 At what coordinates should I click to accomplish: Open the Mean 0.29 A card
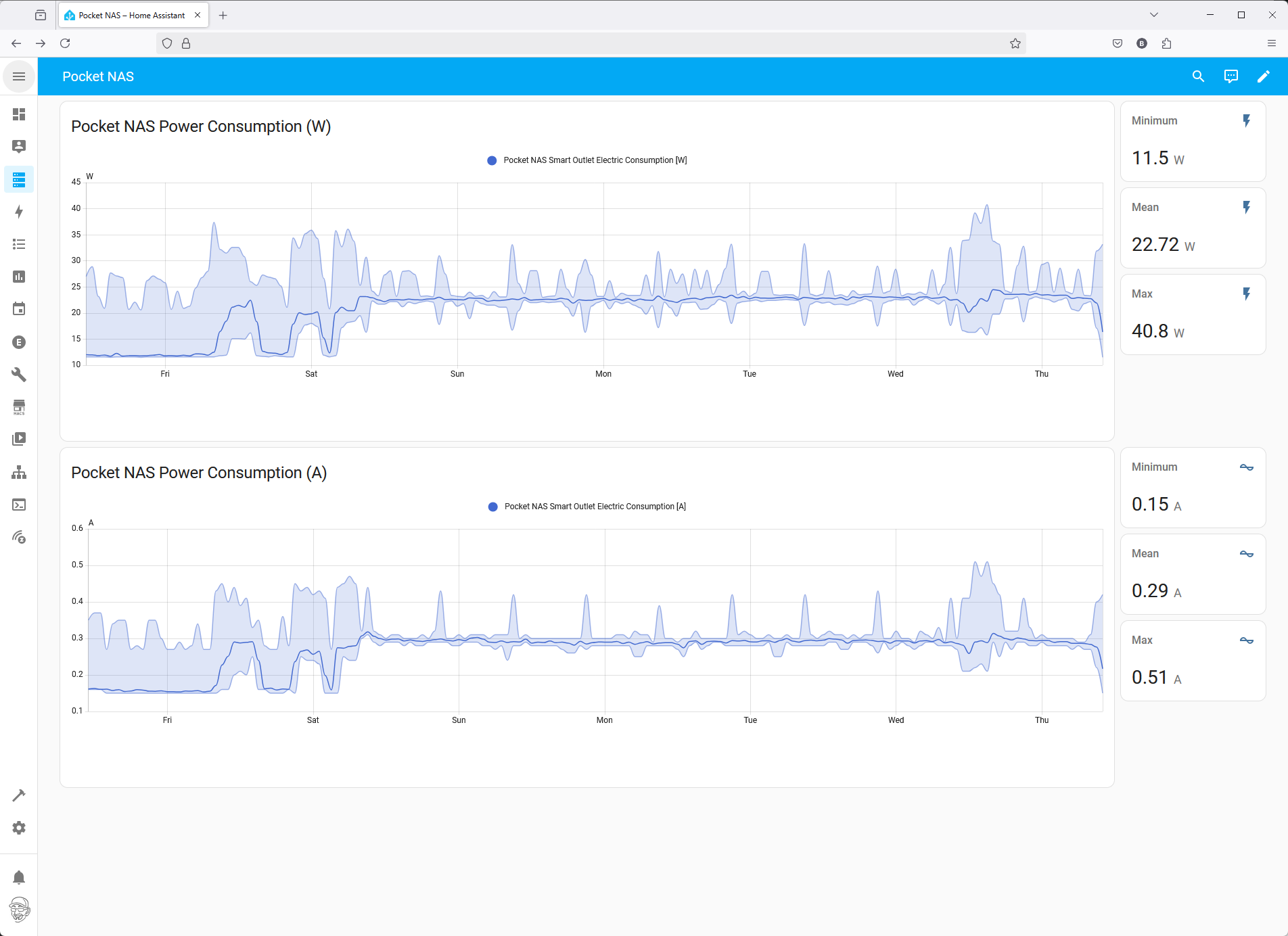pyautogui.click(x=1193, y=574)
